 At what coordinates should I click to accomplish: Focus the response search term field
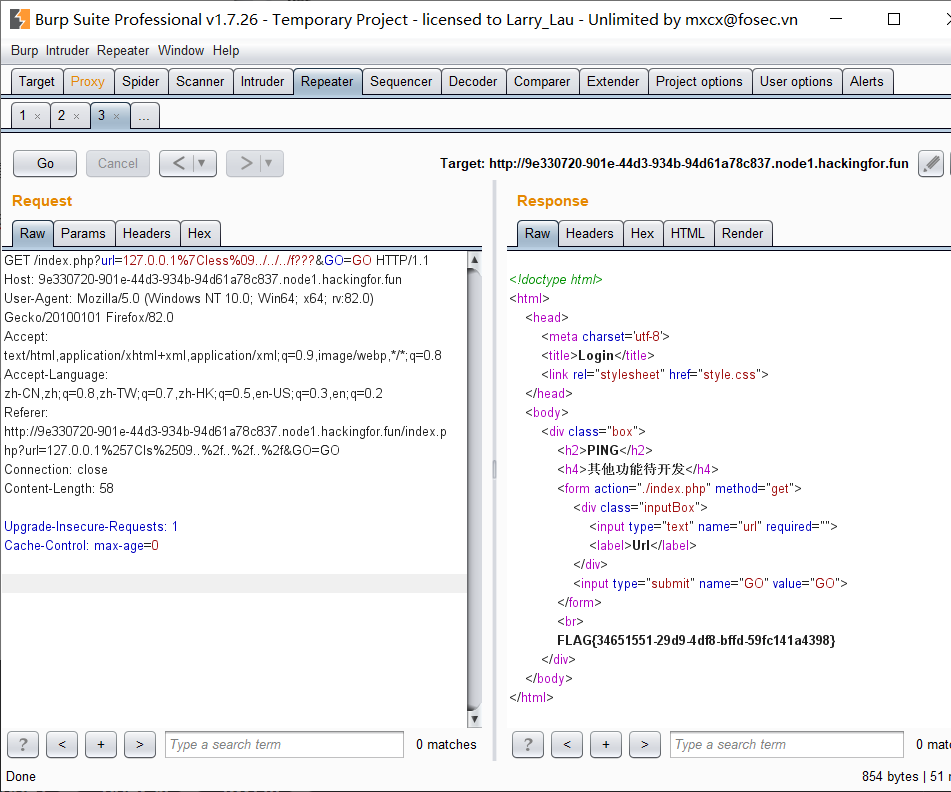tap(787, 744)
